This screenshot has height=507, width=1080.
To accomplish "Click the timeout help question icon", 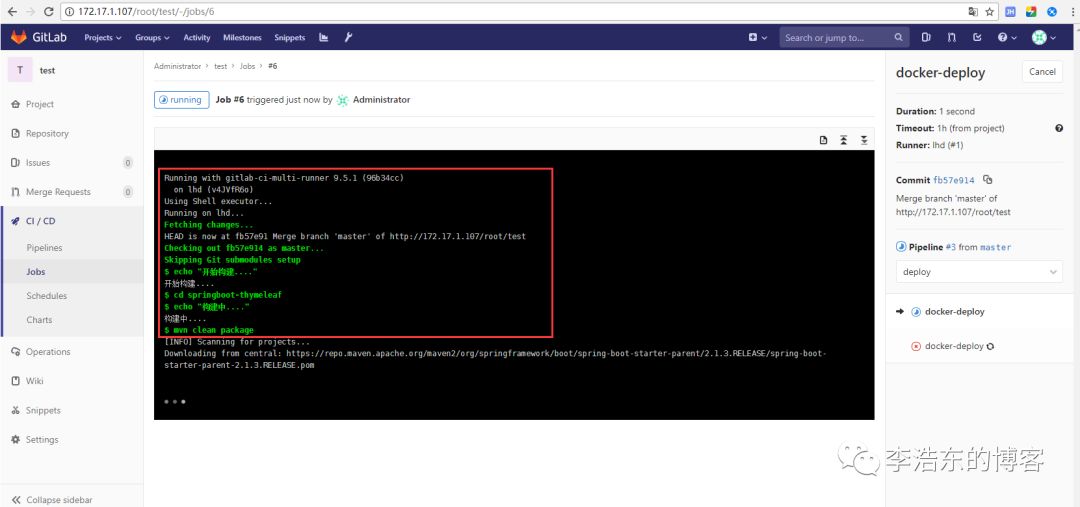I will [1059, 128].
